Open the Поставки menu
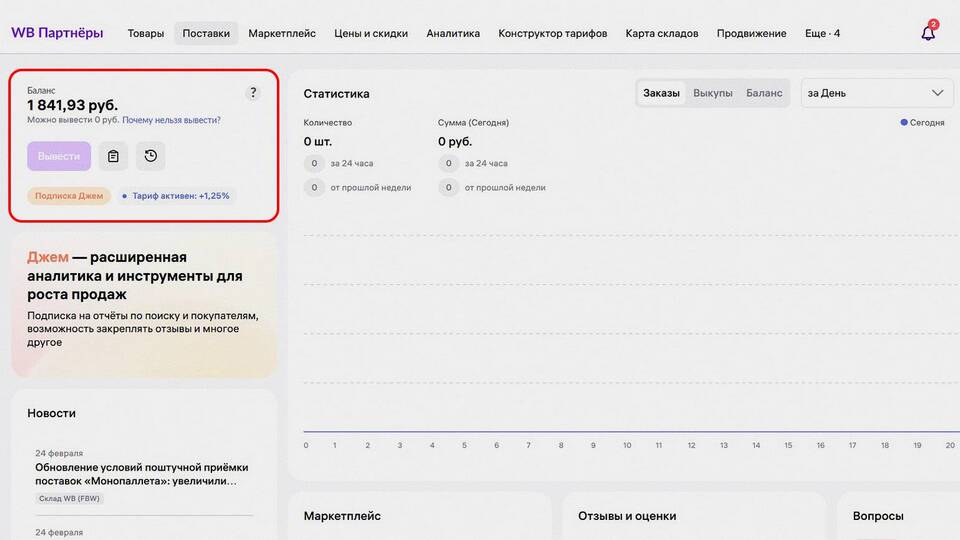Screen dimensions: 960x540 206,34
